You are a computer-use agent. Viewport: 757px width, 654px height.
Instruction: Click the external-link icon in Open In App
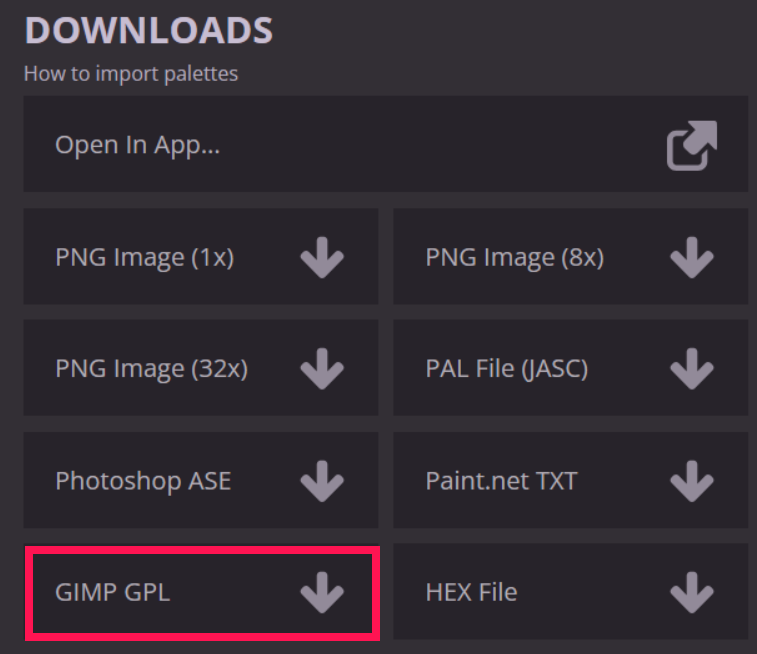(692, 145)
